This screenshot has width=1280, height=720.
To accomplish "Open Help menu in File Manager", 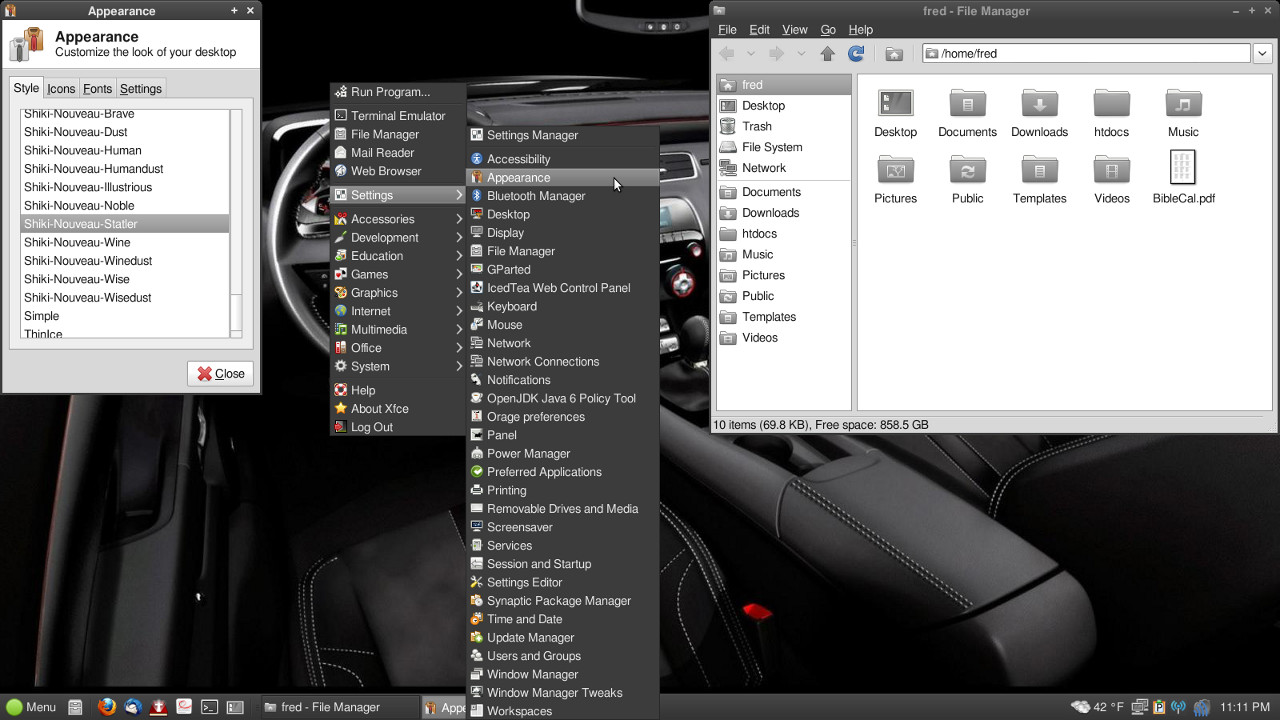I will click(x=860, y=30).
